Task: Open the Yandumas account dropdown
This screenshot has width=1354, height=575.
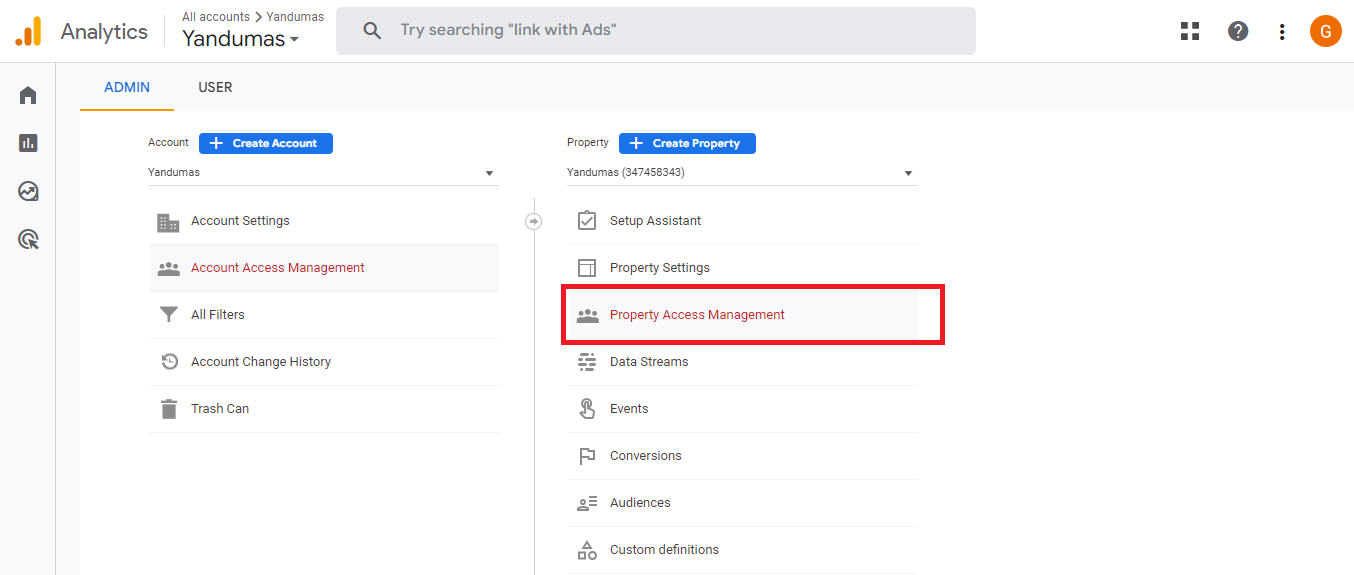Action: point(322,173)
